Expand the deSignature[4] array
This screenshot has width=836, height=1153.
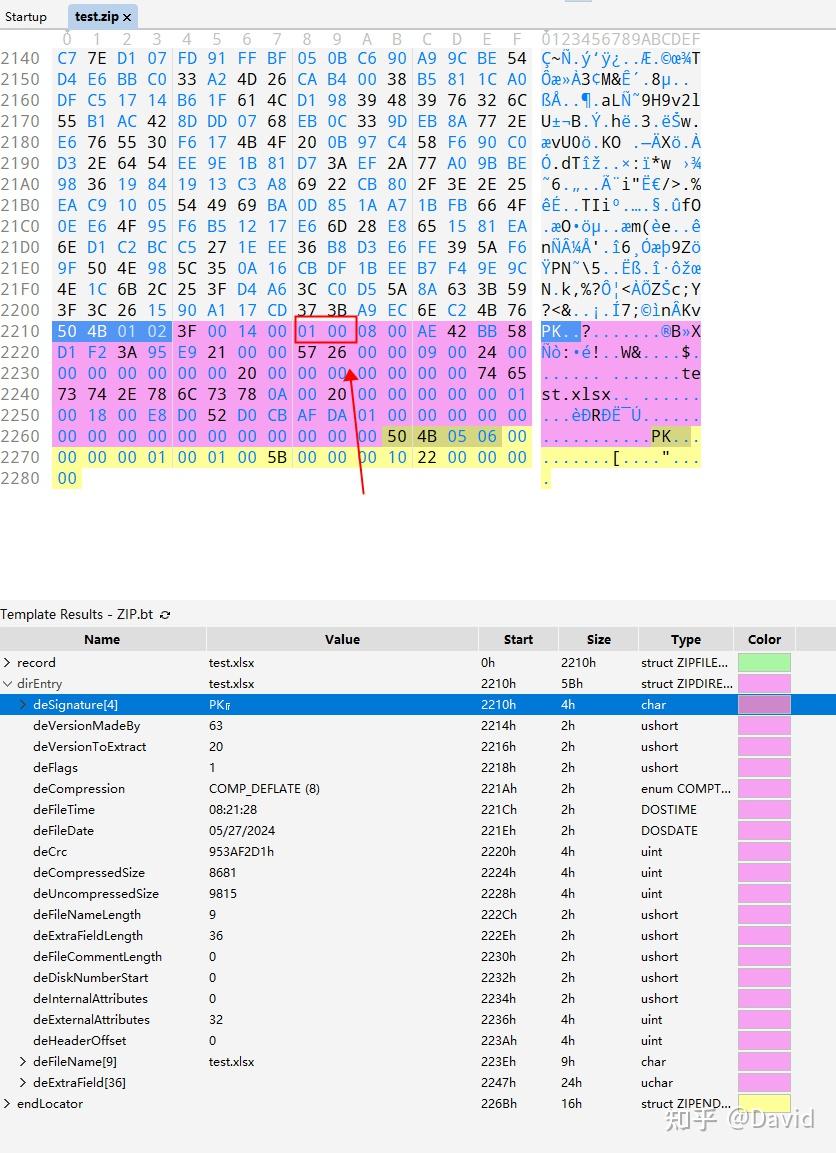(23, 705)
